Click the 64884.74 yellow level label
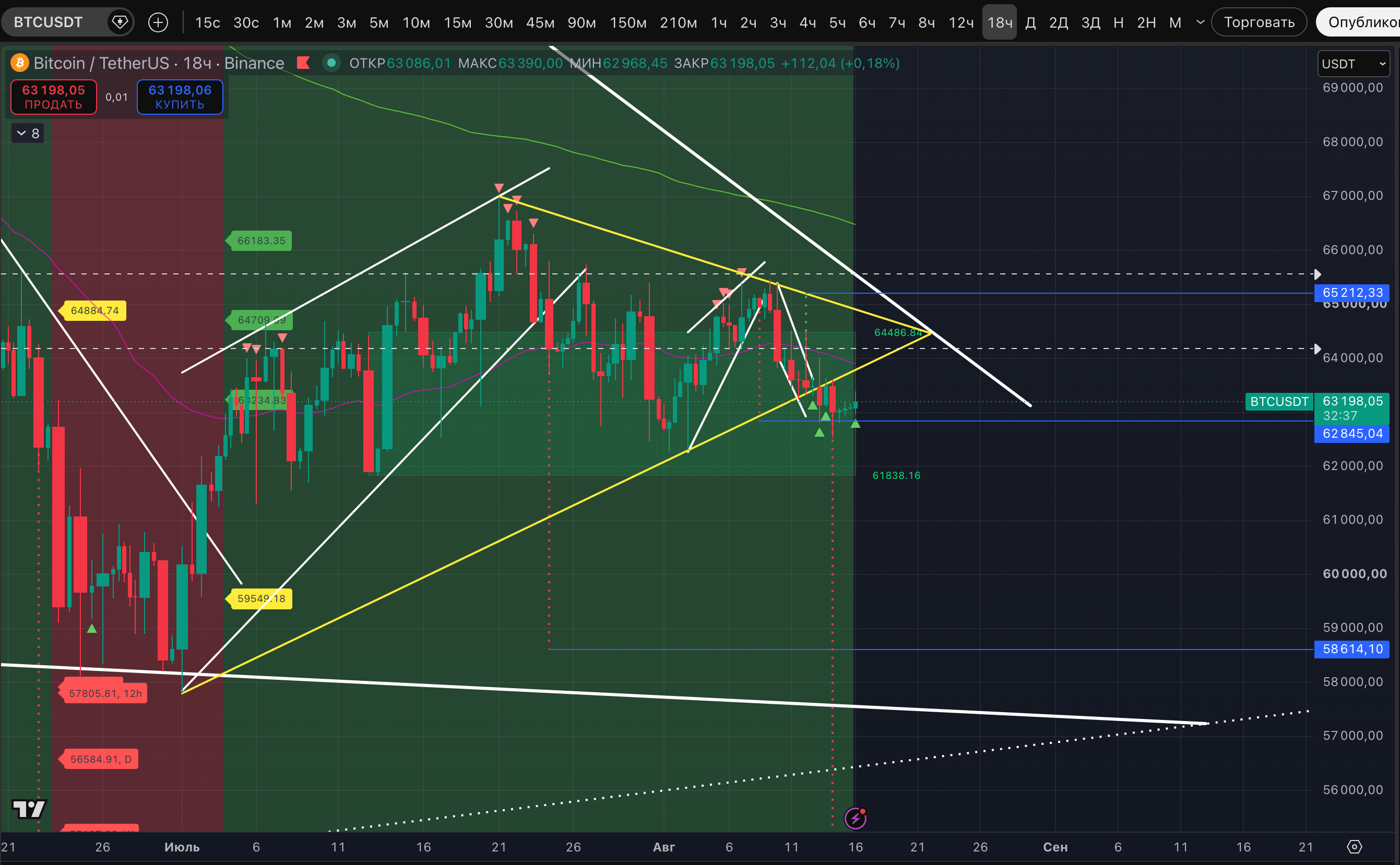 point(92,310)
